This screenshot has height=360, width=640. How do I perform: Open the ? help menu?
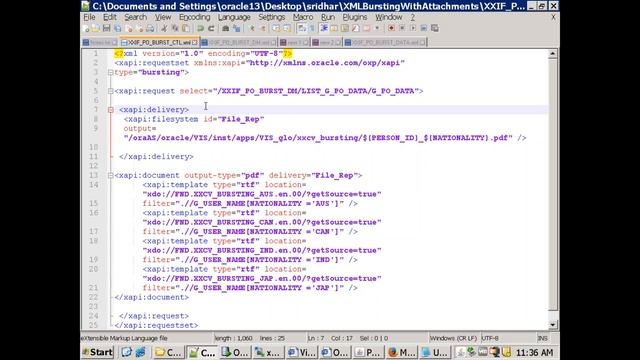point(413,17)
